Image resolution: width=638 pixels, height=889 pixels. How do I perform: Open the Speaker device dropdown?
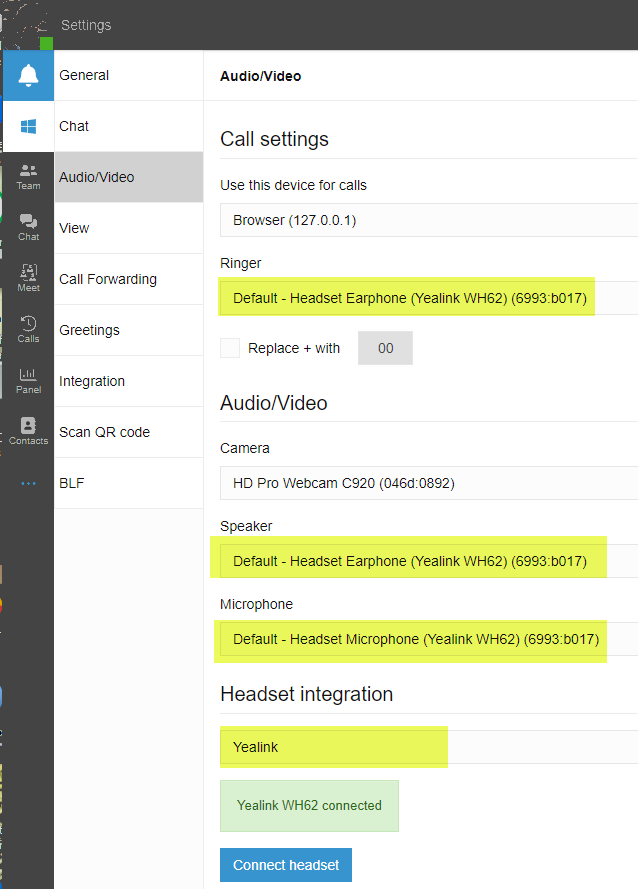click(429, 561)
